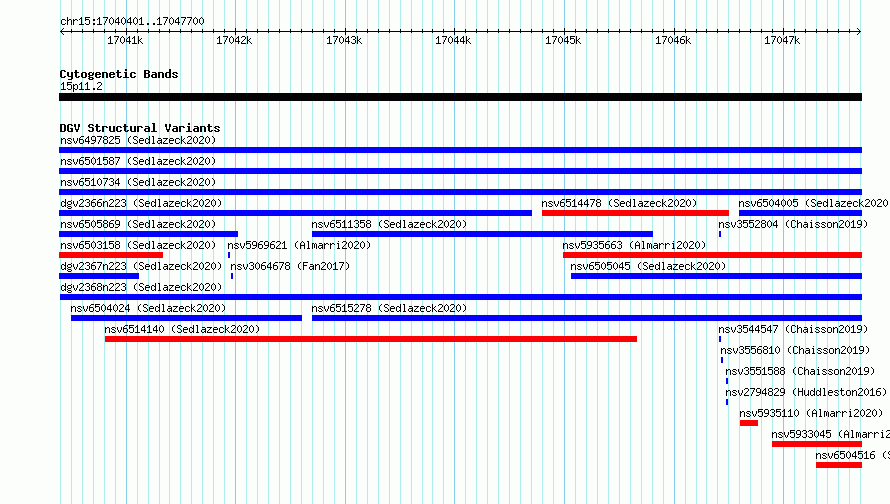Image resolution: width=890 pixels, height=504 pixels.
Task: Click the blue bar under dgv2368n223
Action: click(460, 297)
